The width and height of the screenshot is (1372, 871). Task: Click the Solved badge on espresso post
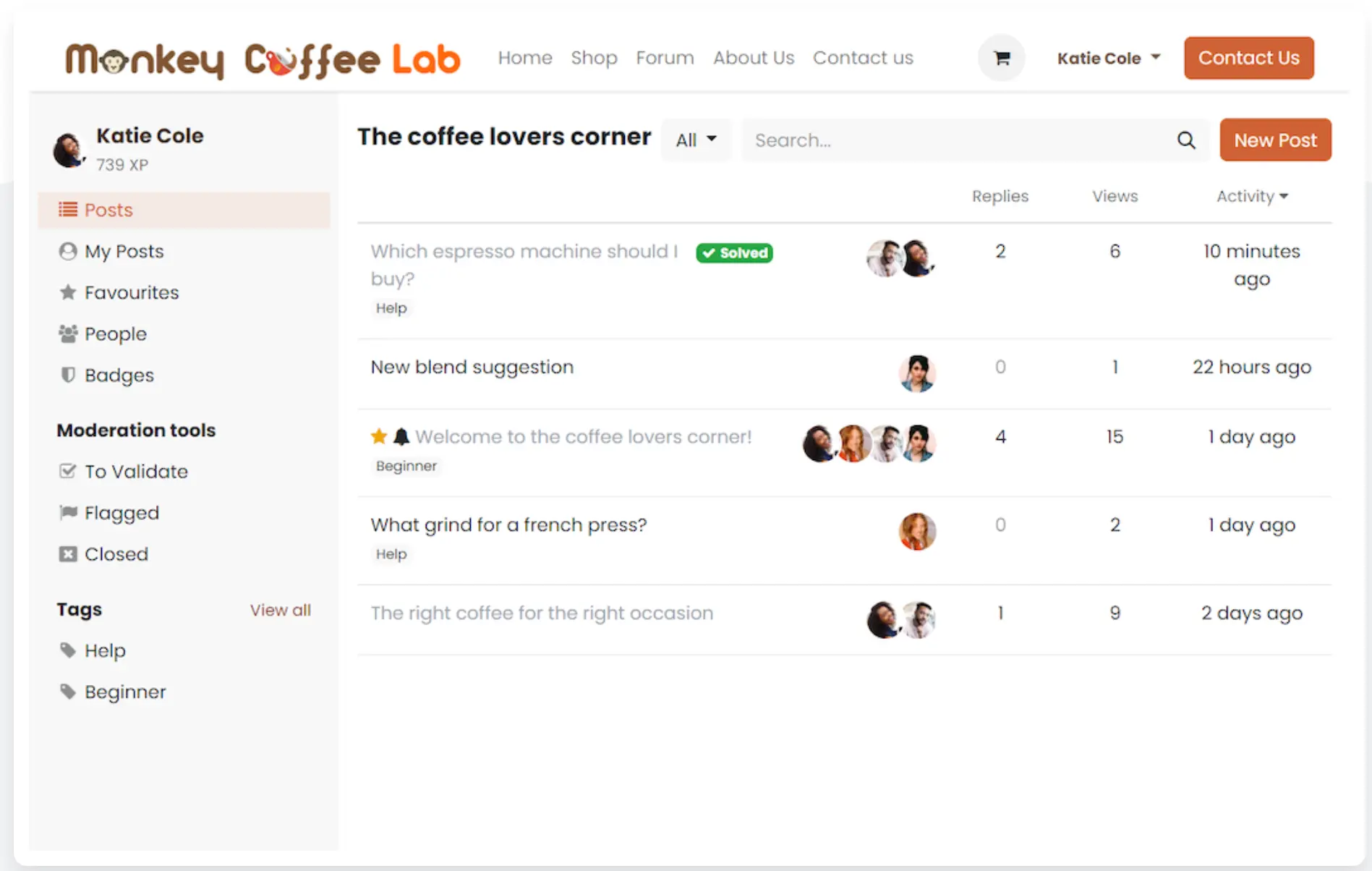coord(734,252)
